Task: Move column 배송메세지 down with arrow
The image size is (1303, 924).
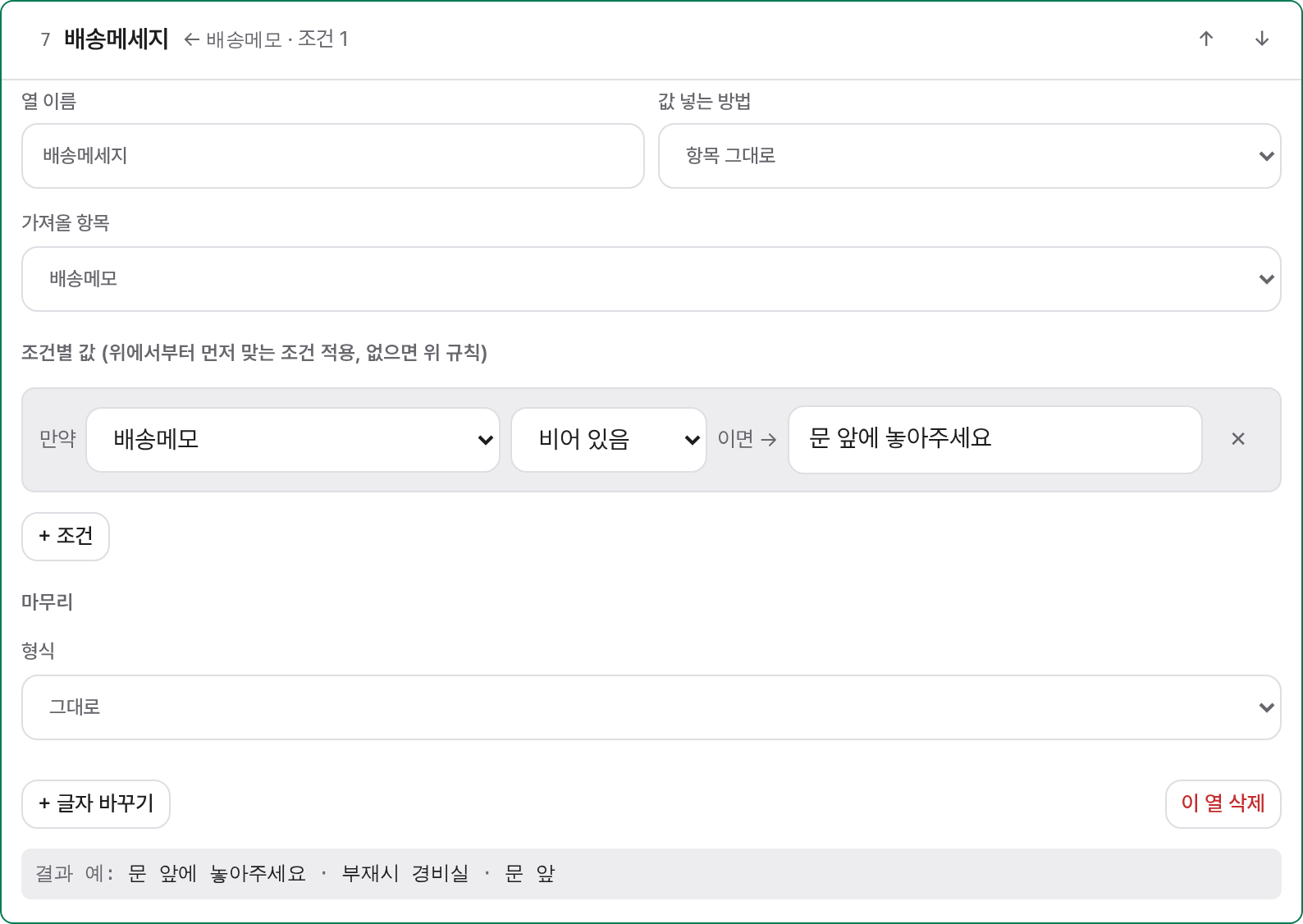Action: pyautogui.click(x=1262, y=39)
